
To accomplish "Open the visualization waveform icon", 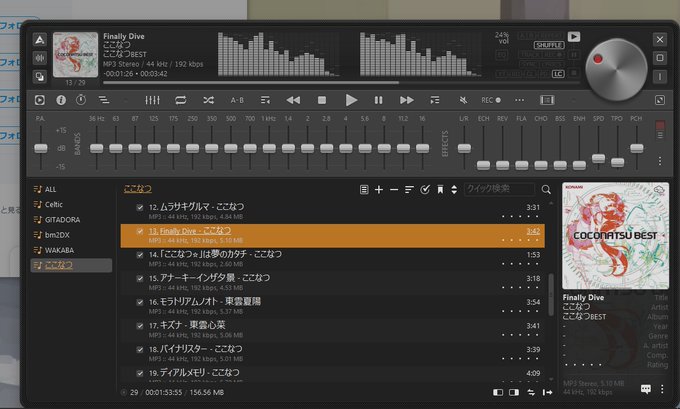I will pyautogui.click(x=40, y=58).
